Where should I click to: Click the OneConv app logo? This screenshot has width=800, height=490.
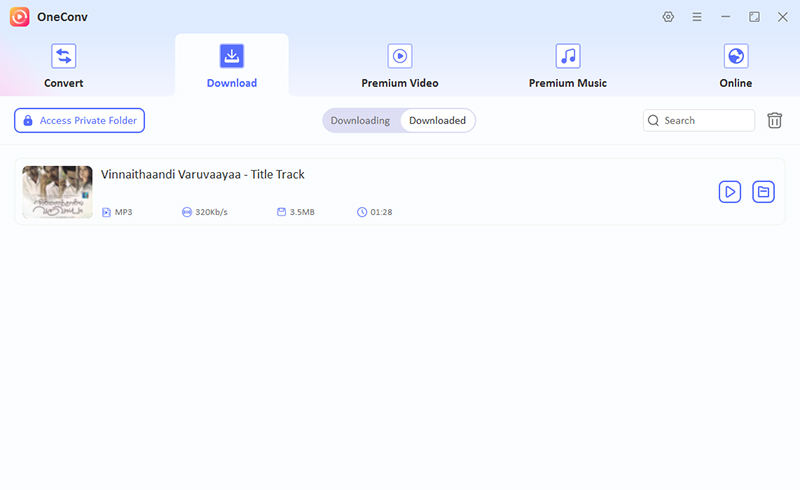pyautogui.click(x=19, y=17)
